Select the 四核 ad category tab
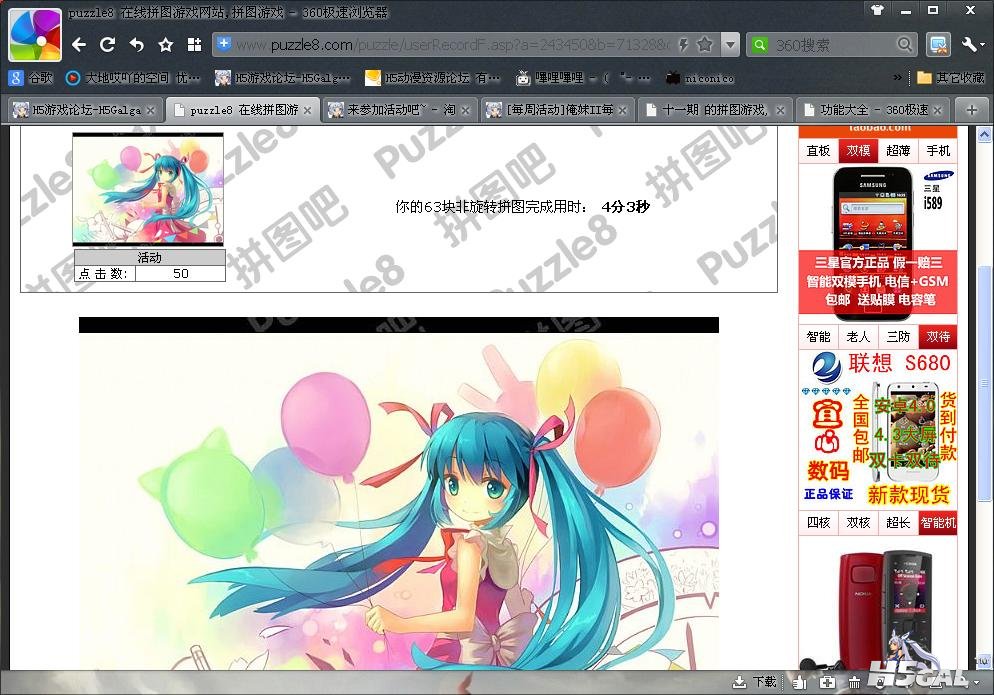The height and width of the screenshot is (695, 994). point(818,523)
